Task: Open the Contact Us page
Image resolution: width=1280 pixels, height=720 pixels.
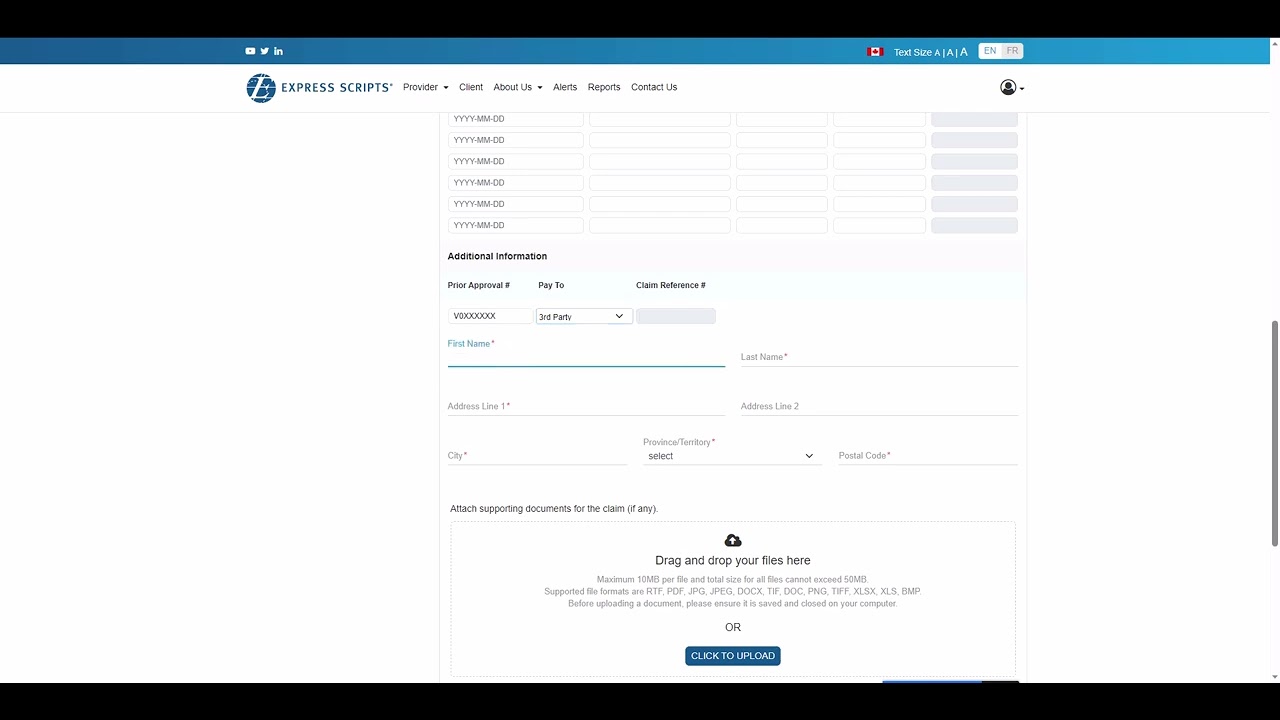Action: 654,88
